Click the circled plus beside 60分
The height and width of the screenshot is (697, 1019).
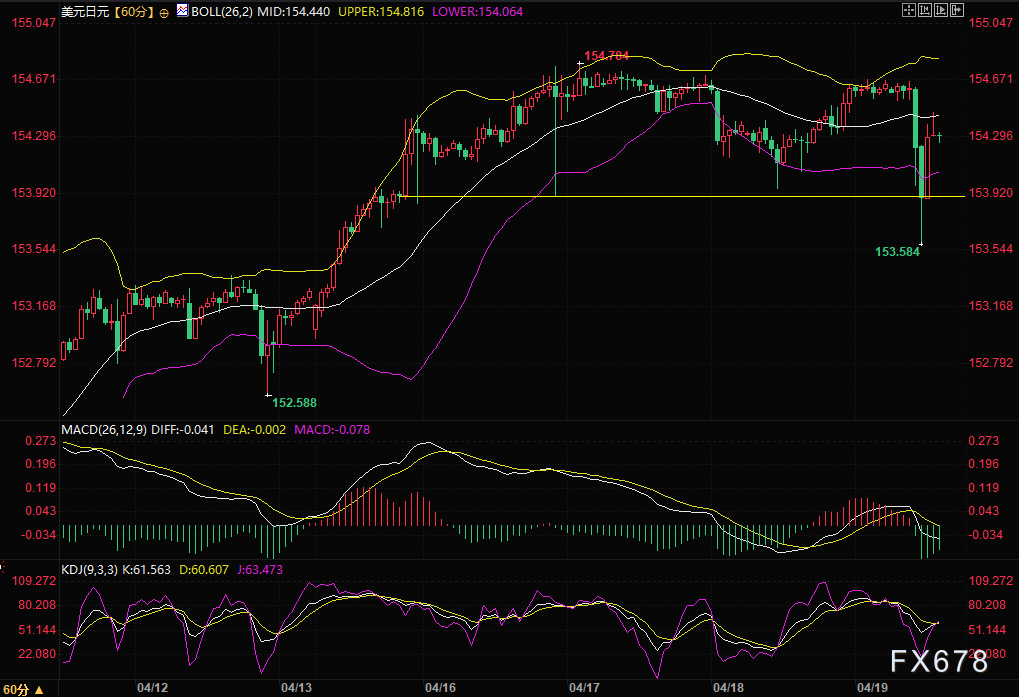(x=164, y=10)
